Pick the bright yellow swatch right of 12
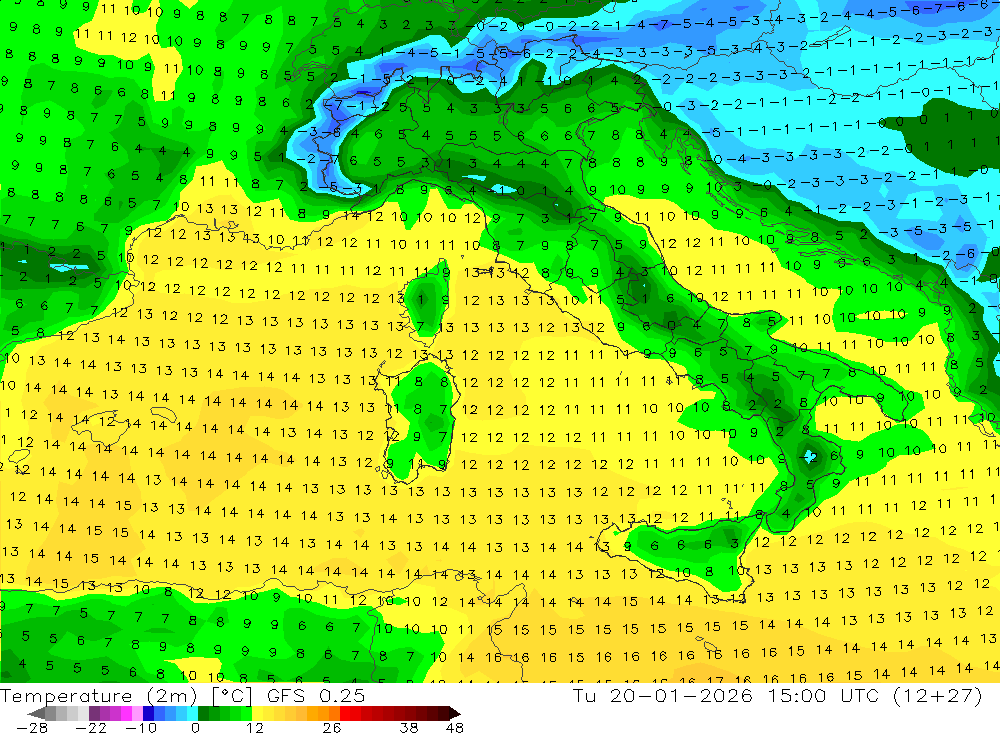 (x=258, y=713)
